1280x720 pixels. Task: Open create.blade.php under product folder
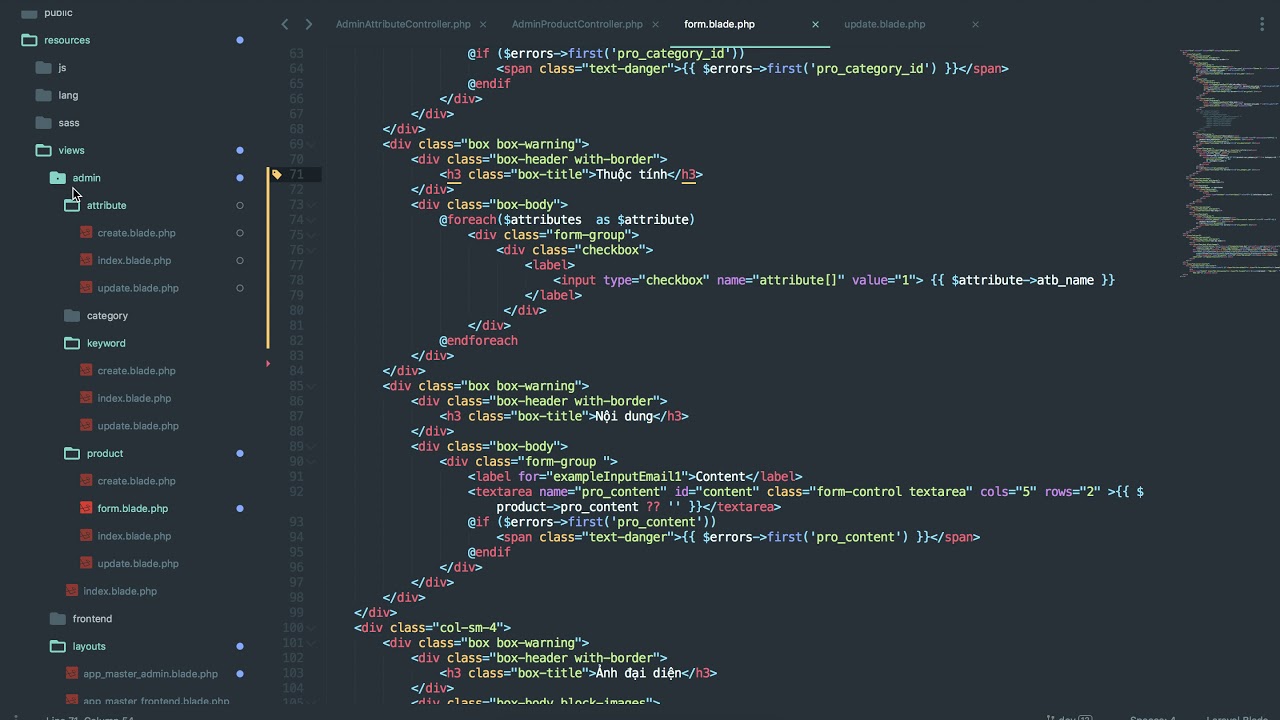pyautogui.click(x=136, y=481)
